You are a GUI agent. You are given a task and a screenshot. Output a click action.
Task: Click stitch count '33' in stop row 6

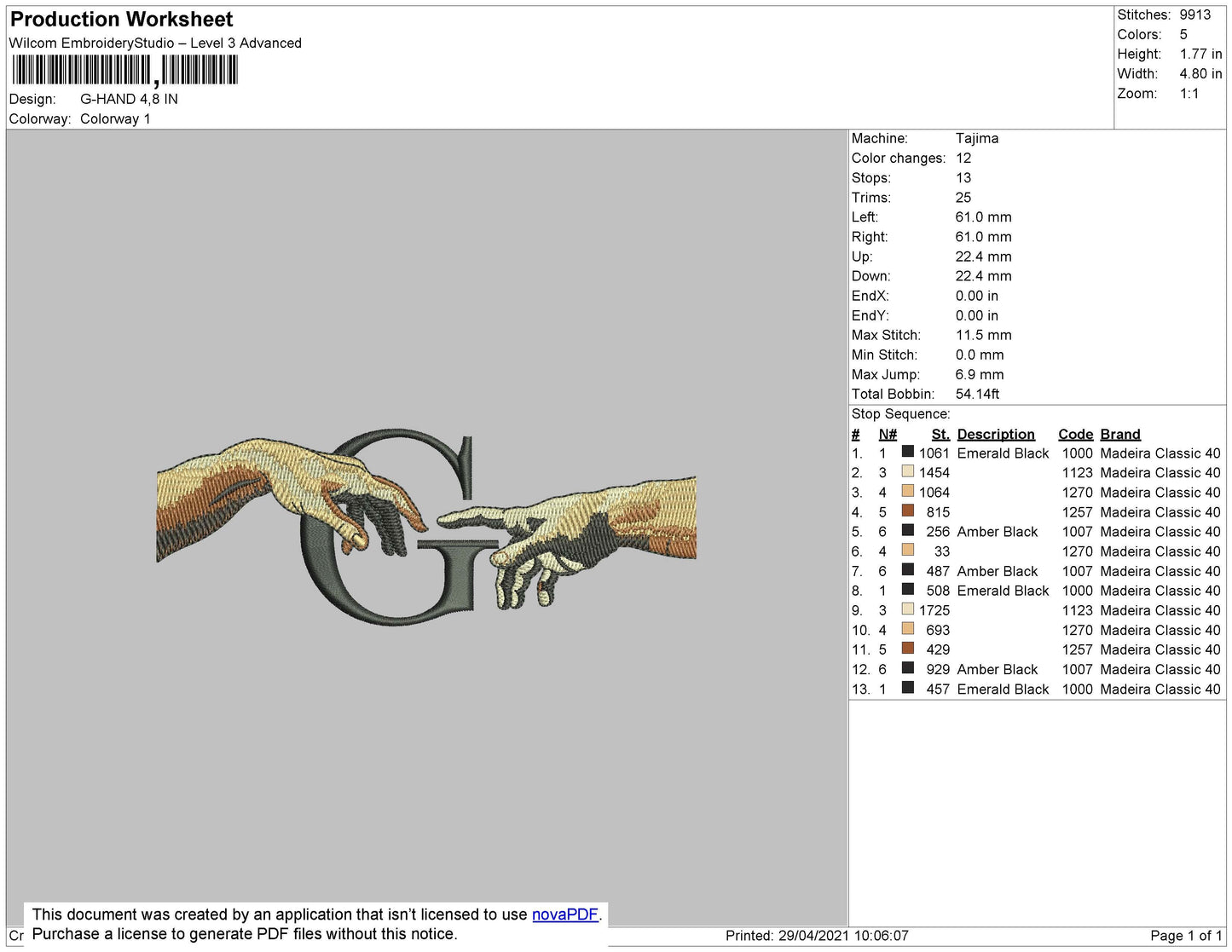click(942, 551)
